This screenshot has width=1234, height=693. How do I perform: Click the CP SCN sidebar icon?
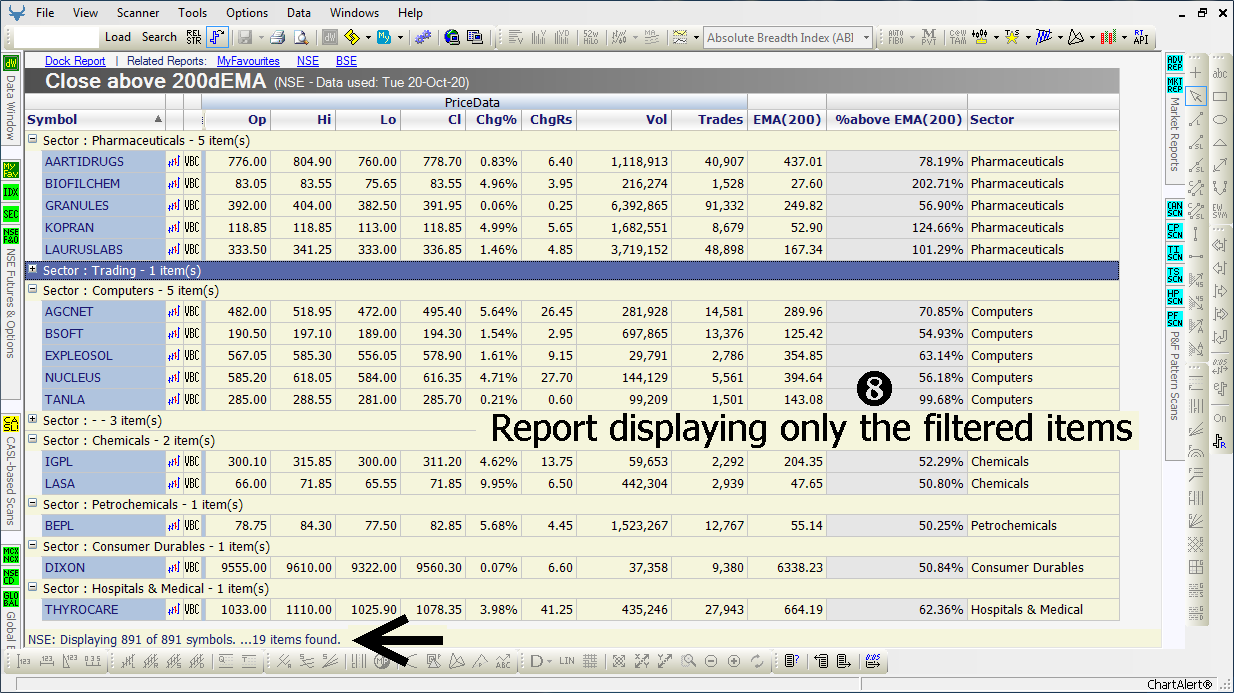coord(1174,231)
